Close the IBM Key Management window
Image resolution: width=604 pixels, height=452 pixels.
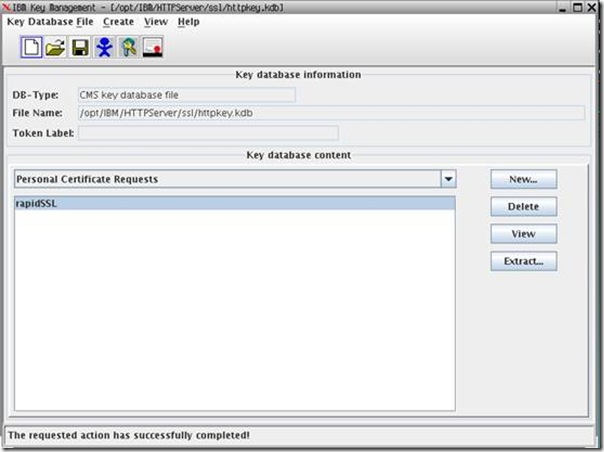click(x=591, y=7)
